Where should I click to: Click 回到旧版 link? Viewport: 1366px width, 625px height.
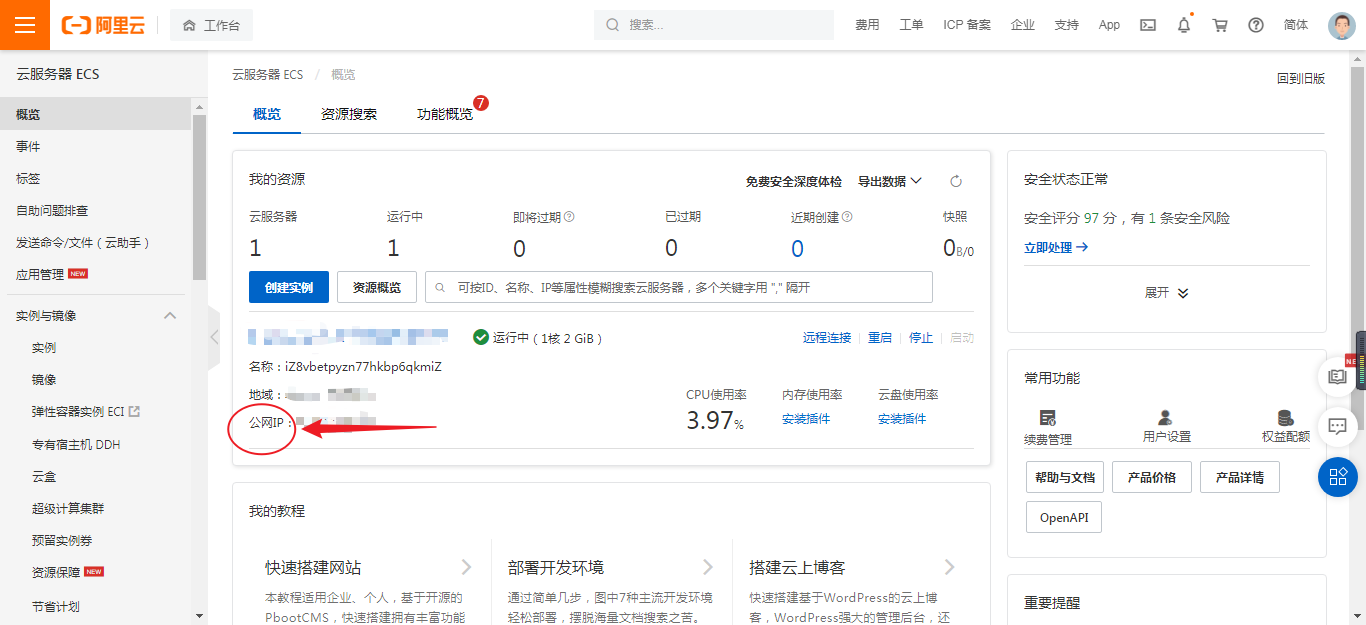tap(1301, 78)
